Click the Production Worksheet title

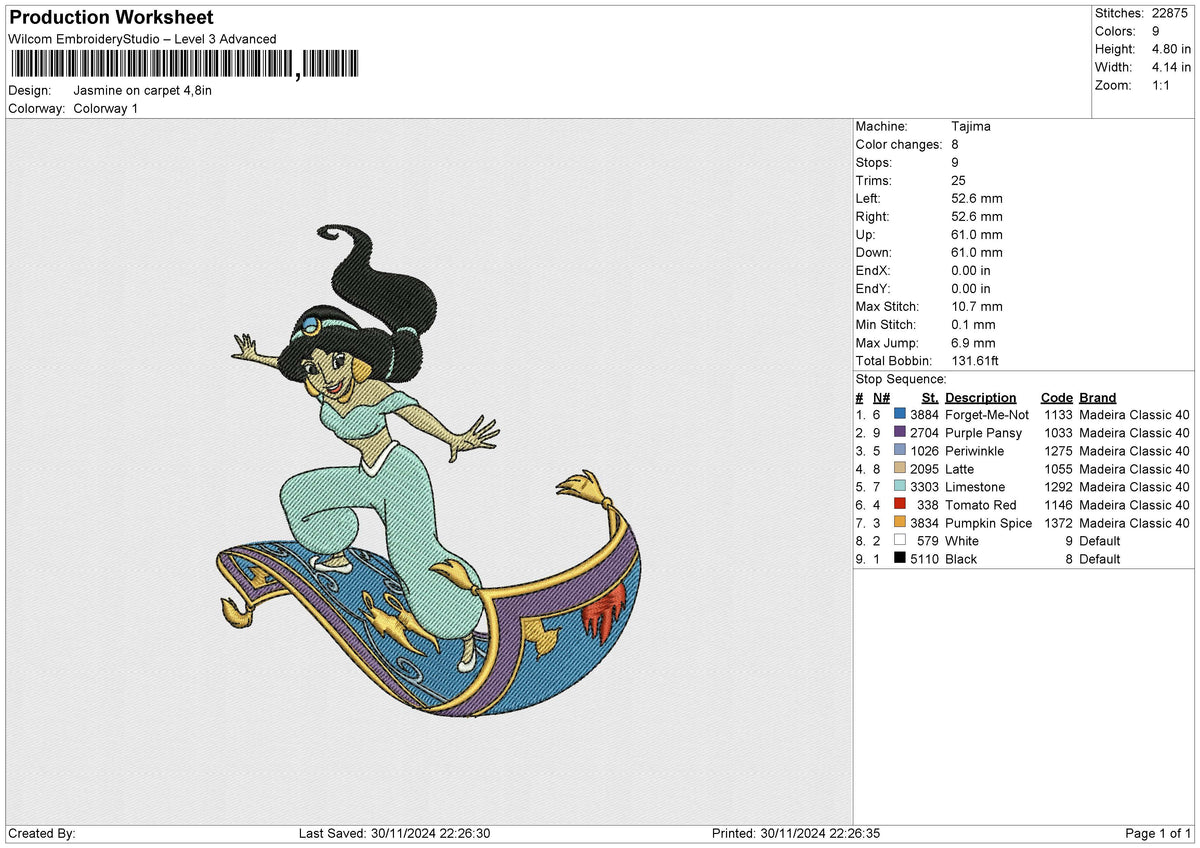pos(111,18)
